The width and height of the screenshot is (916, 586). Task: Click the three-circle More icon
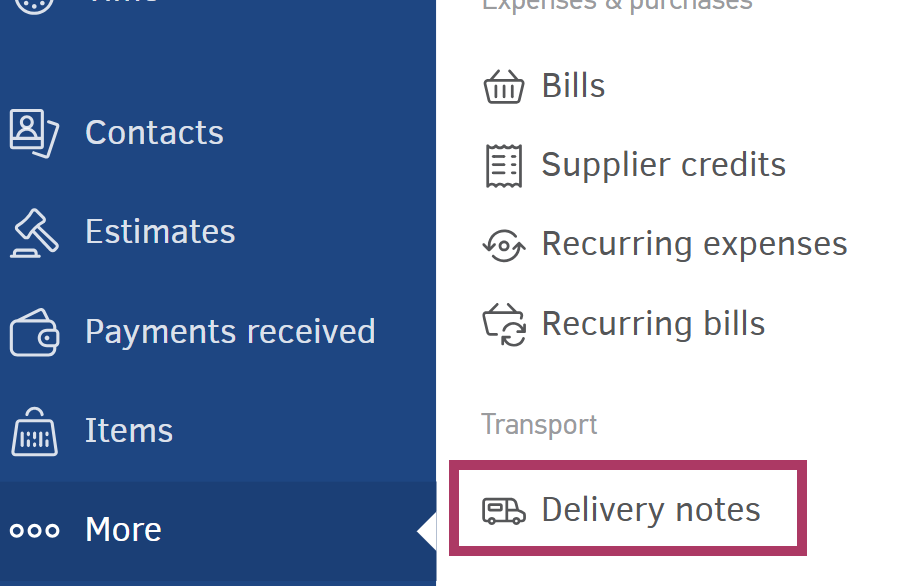pos(34,530)
